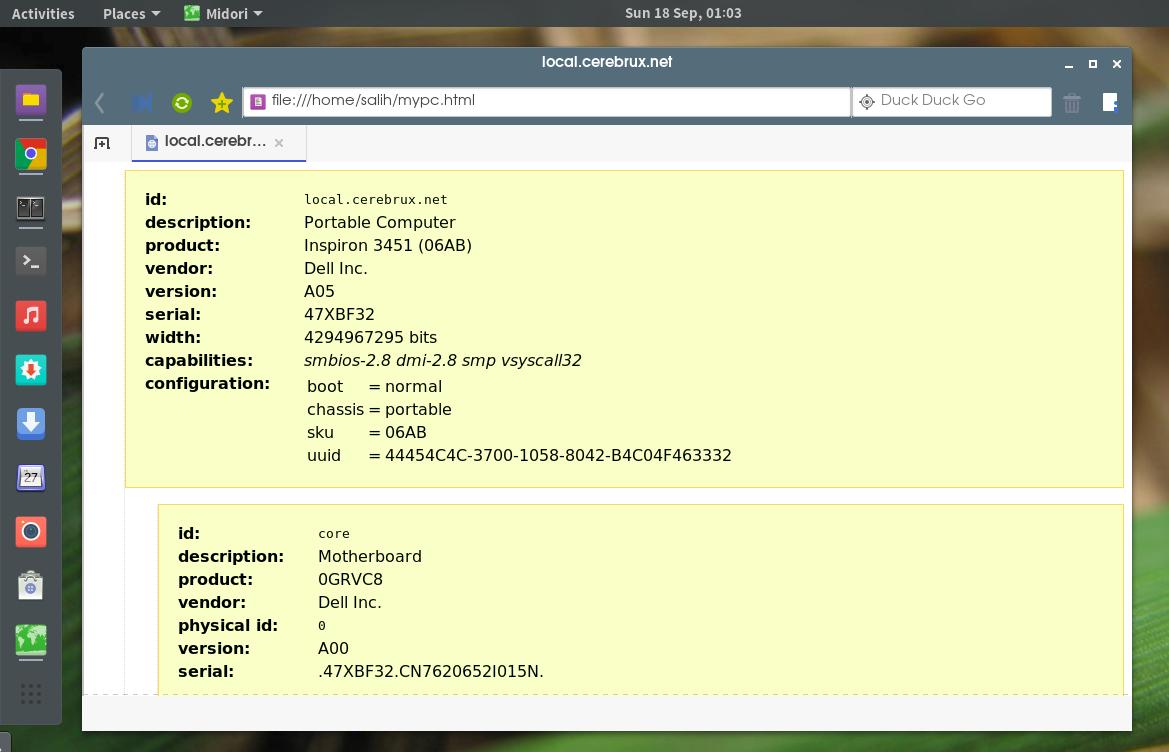
Task: Open the Files app from the dock
Action: 31,100
